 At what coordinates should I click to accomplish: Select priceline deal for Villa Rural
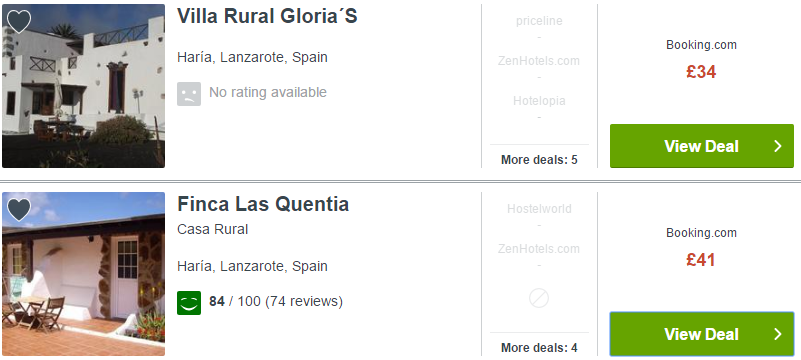pos(539,21)
